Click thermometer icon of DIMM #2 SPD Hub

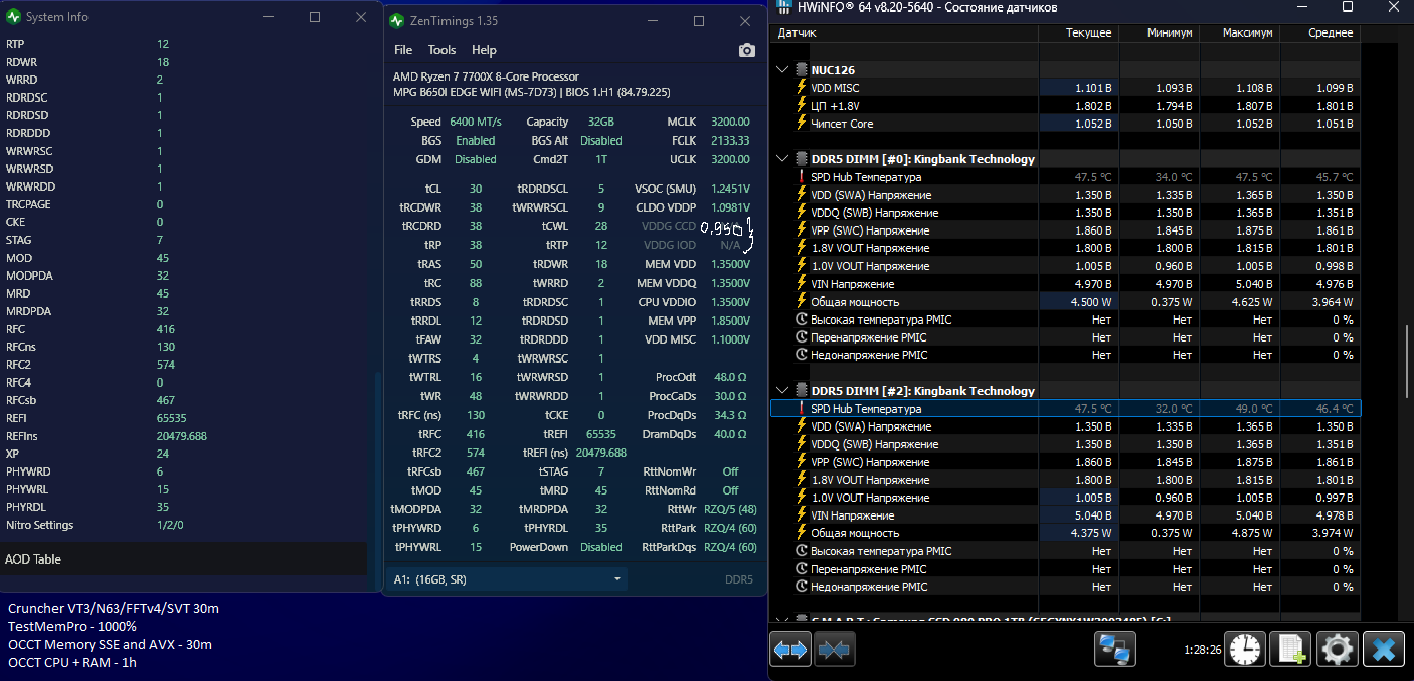[x=801, y=409]
